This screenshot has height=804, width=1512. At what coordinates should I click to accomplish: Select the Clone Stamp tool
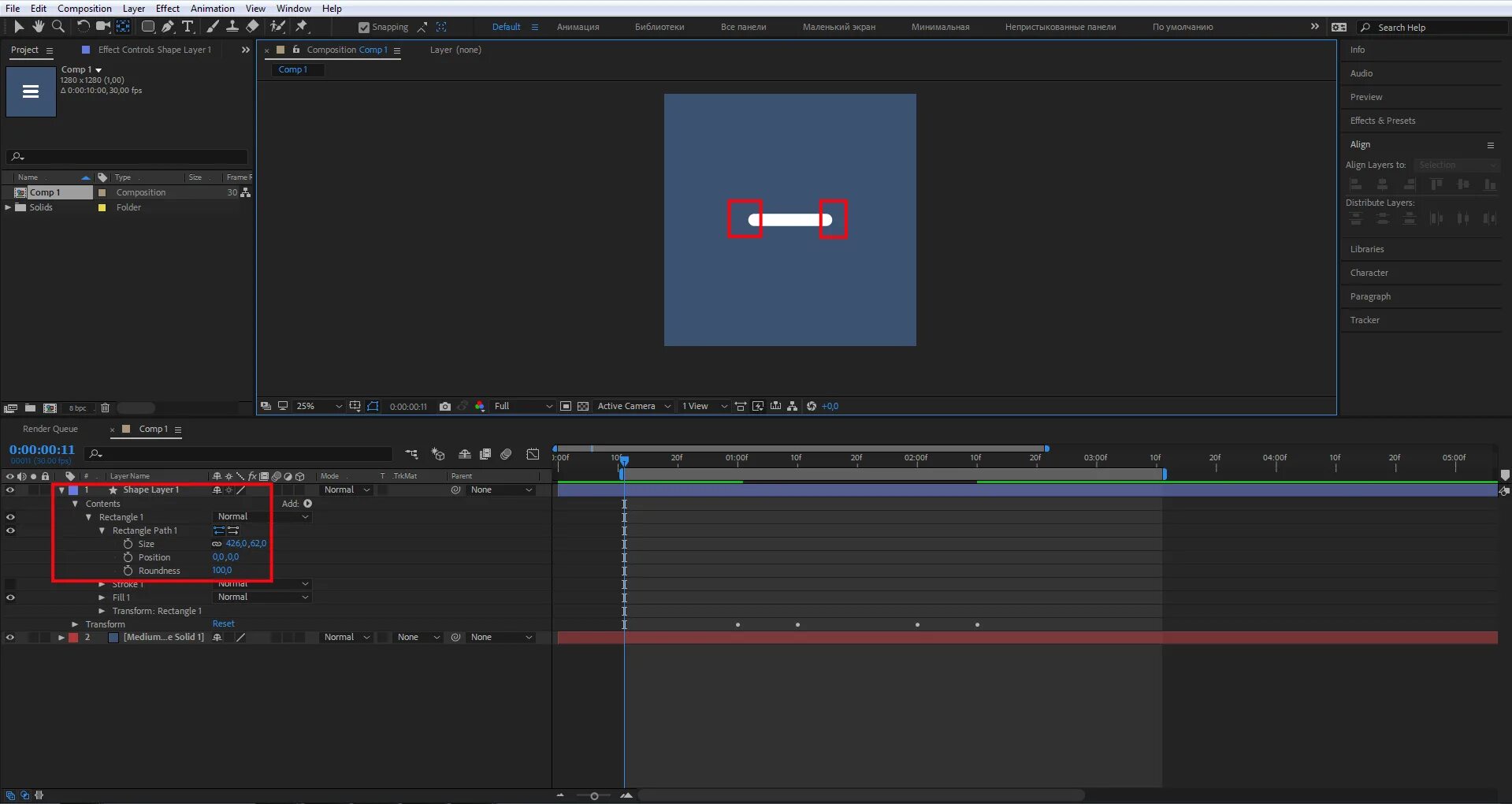click(232, 27)
